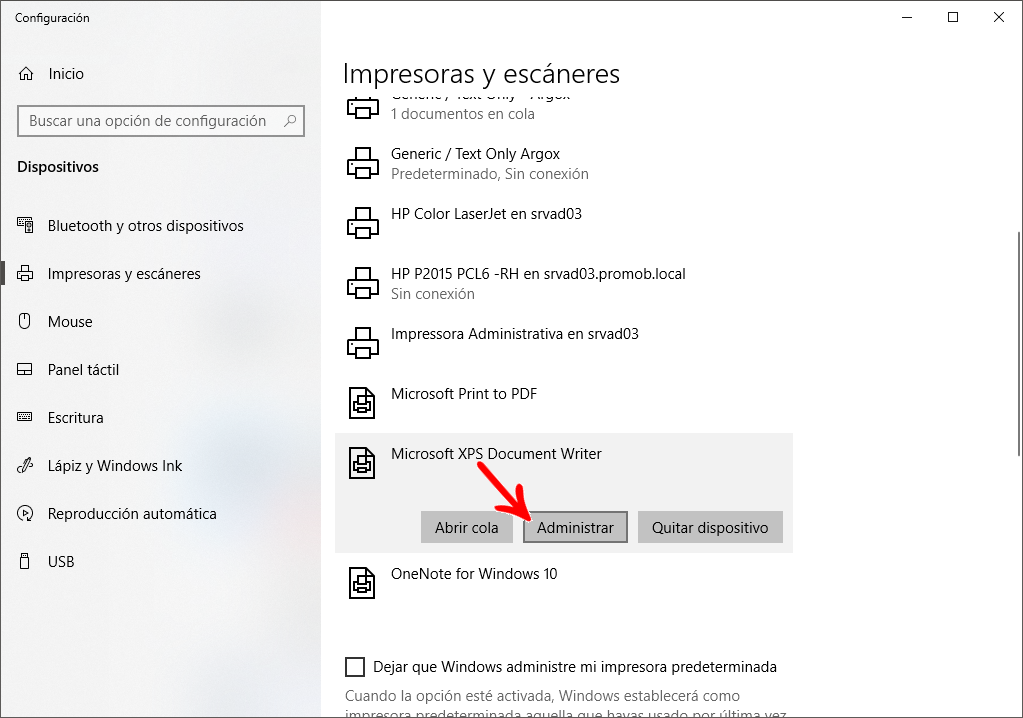Viewport: 1023px width, 718px height.
Task: Click Quitar dispositivo button
Action: coord(710,527)
